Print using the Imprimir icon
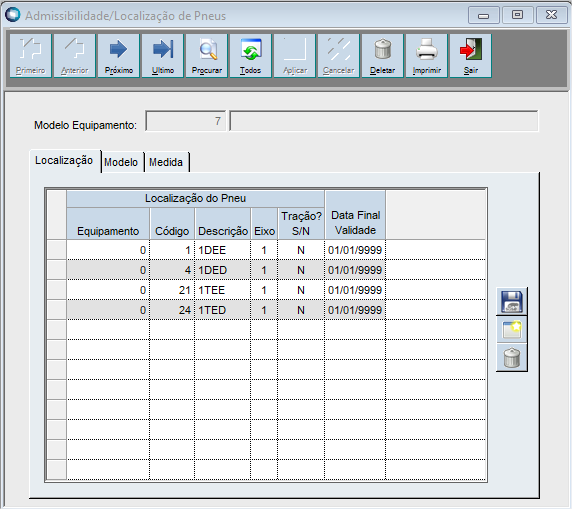Image resolution: width=572 pixels, height=509 pixels. tap(426, 55)
